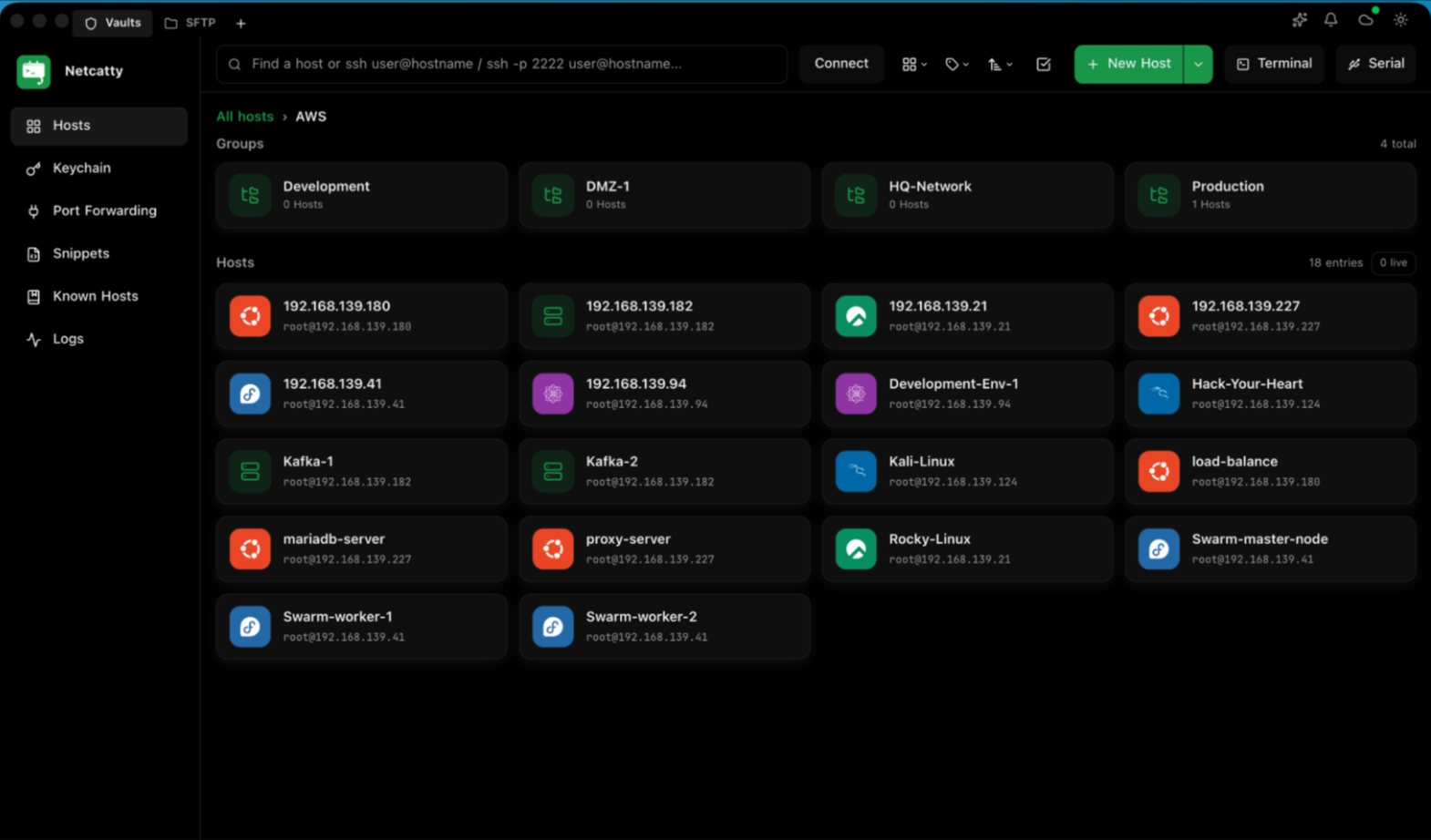Open the DMZ-1 group
Image resolution: width=1431 pixels, height=840 pixels.
(x=664, y=195)
